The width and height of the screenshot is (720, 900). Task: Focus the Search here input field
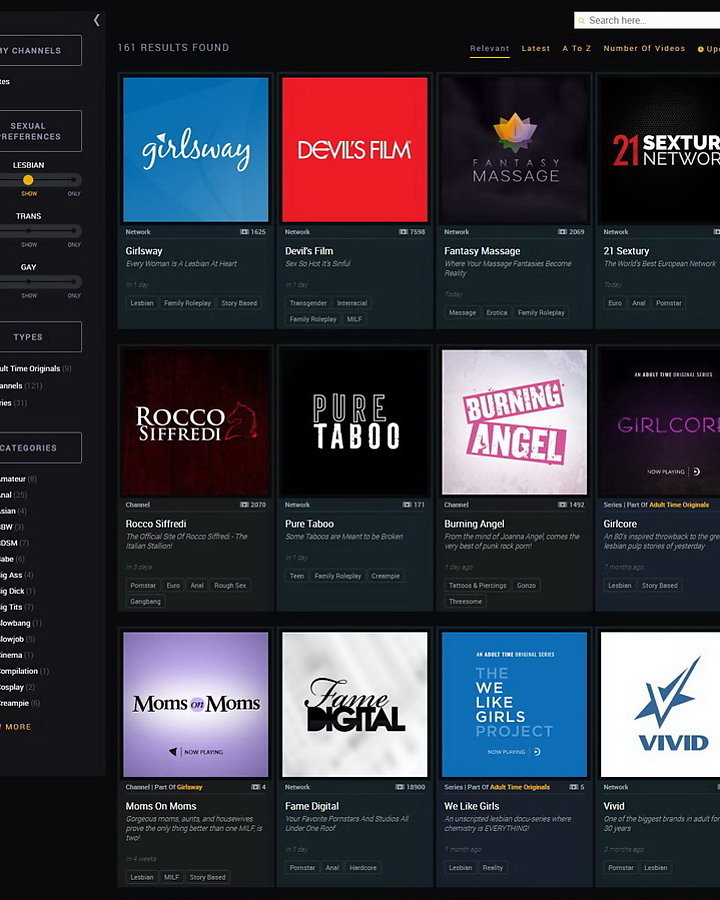coord(650,20)
